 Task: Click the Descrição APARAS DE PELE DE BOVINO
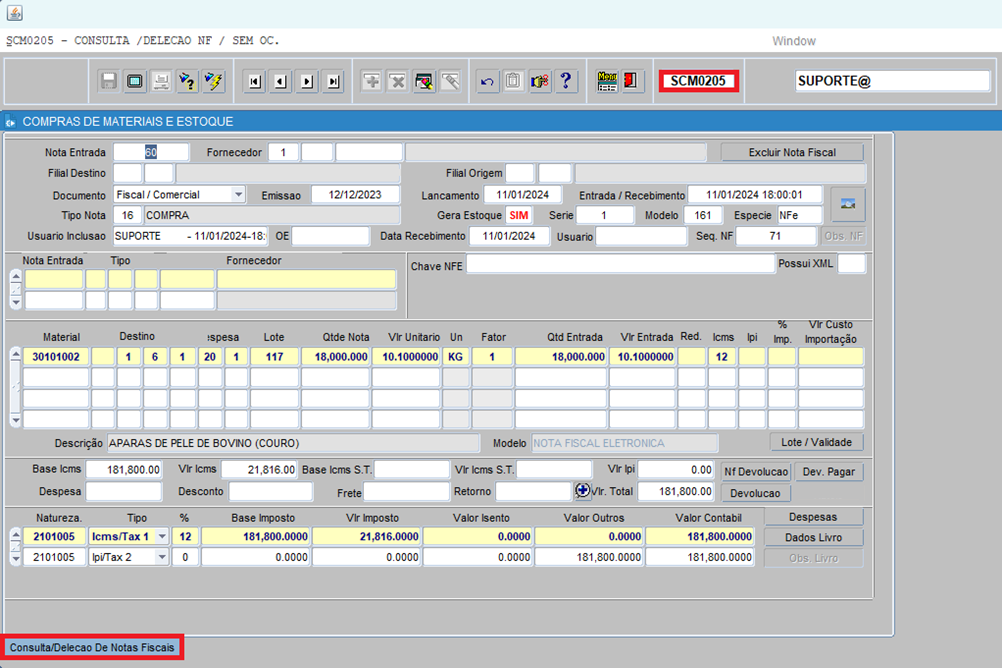pyautogui.click(x=293, y=443)
